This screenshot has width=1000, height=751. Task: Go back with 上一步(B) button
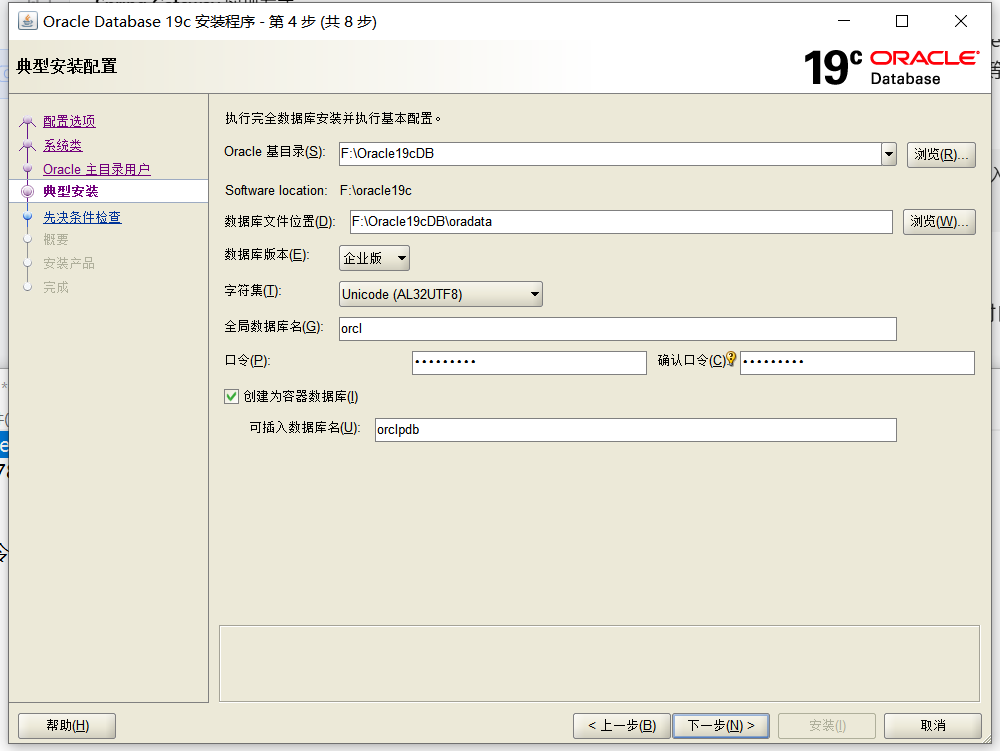pos(622,725)
